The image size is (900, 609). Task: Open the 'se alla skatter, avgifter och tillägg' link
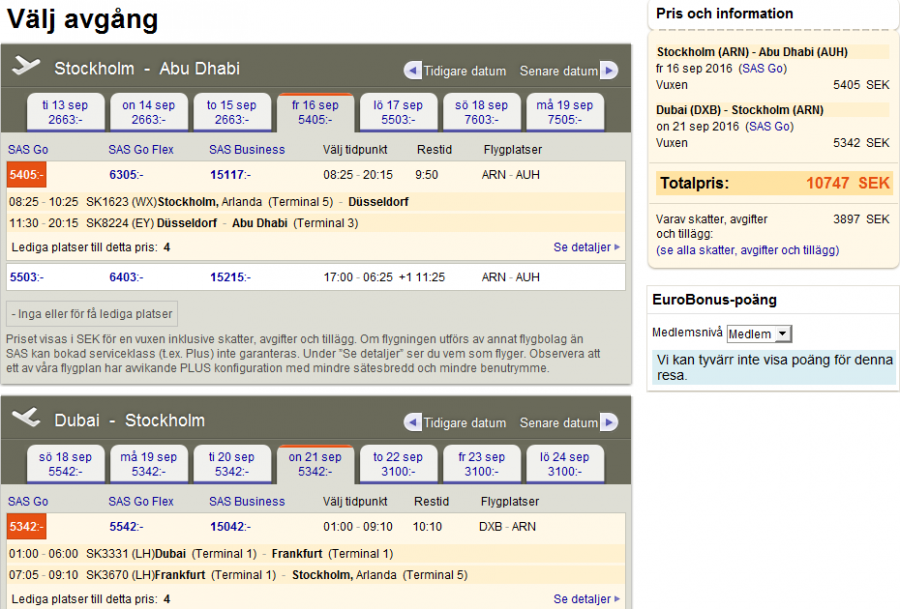747,250
